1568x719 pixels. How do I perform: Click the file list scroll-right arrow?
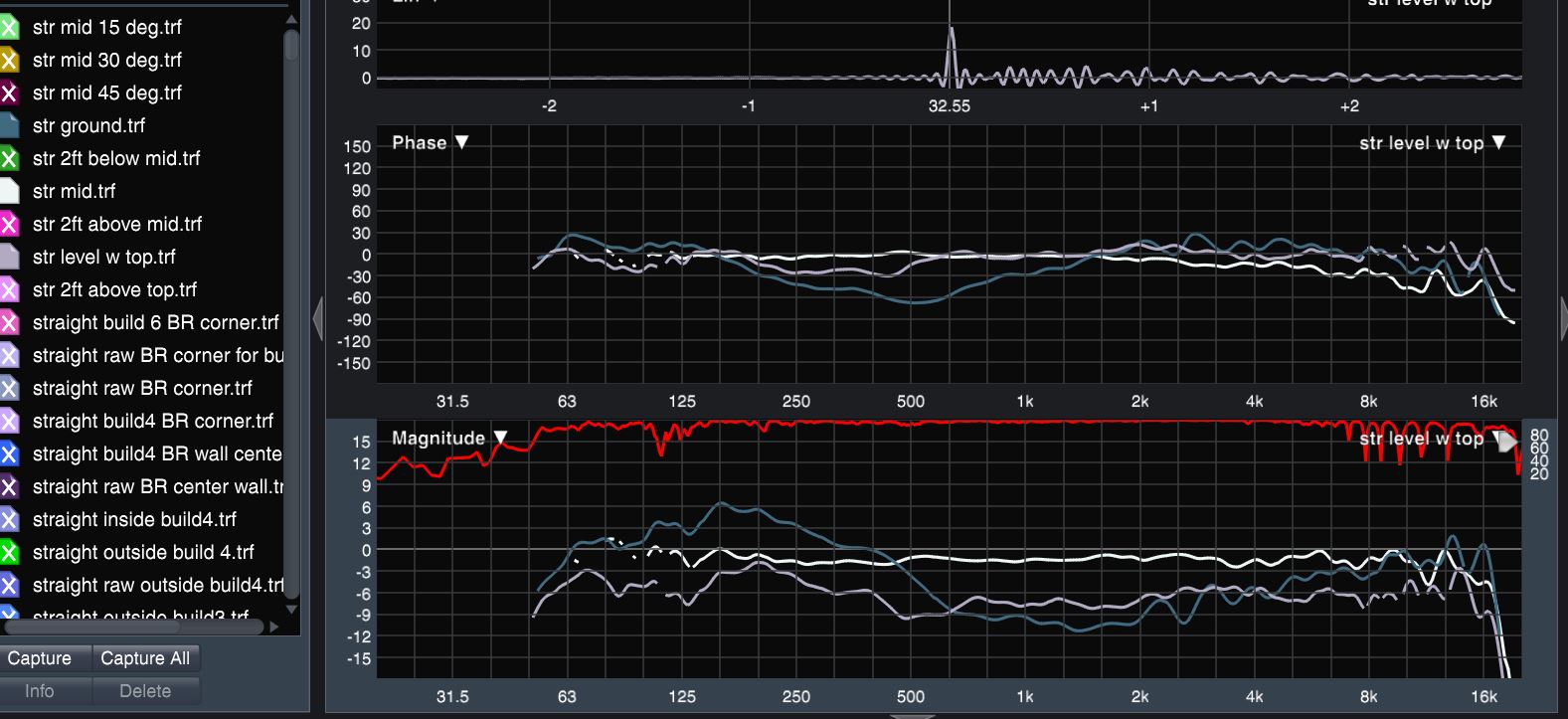click(273, 627)
